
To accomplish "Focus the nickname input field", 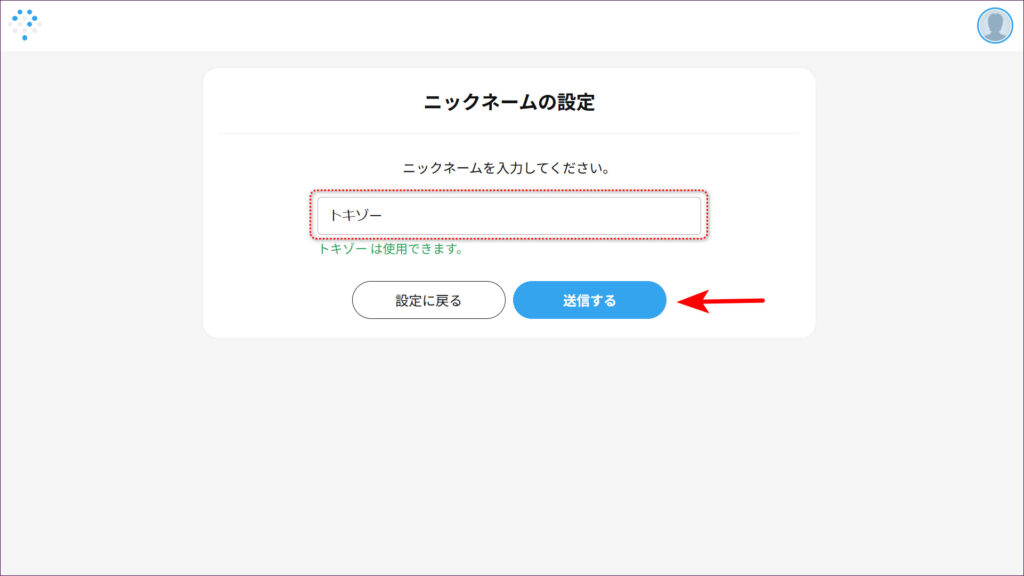I will click(x=509, y=216).
